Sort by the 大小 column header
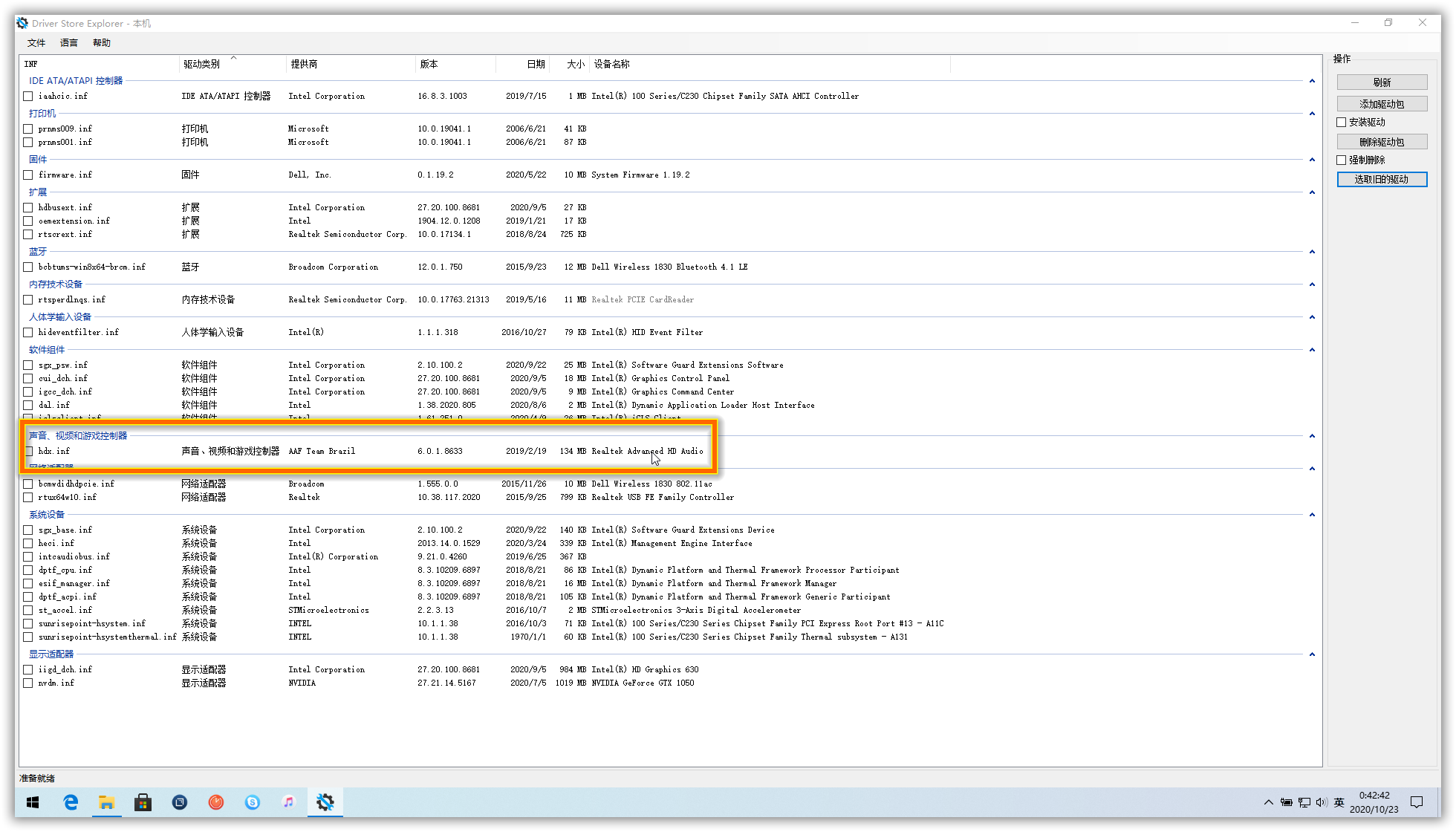The width and height of the screenshot is (1456, 832). [x=570, y=65]
